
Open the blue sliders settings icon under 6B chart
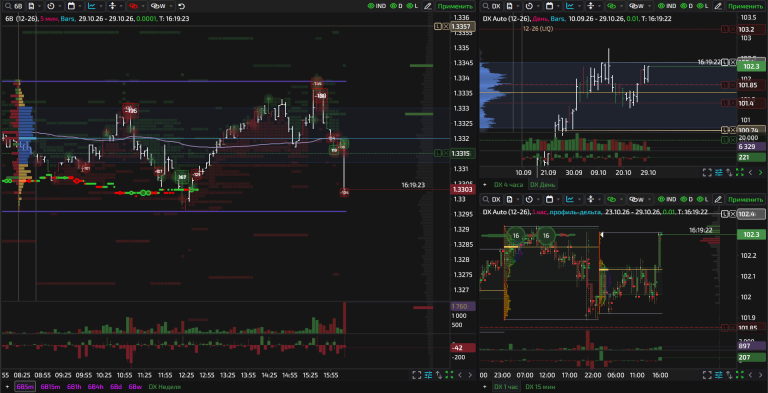(x=428, y=375)
